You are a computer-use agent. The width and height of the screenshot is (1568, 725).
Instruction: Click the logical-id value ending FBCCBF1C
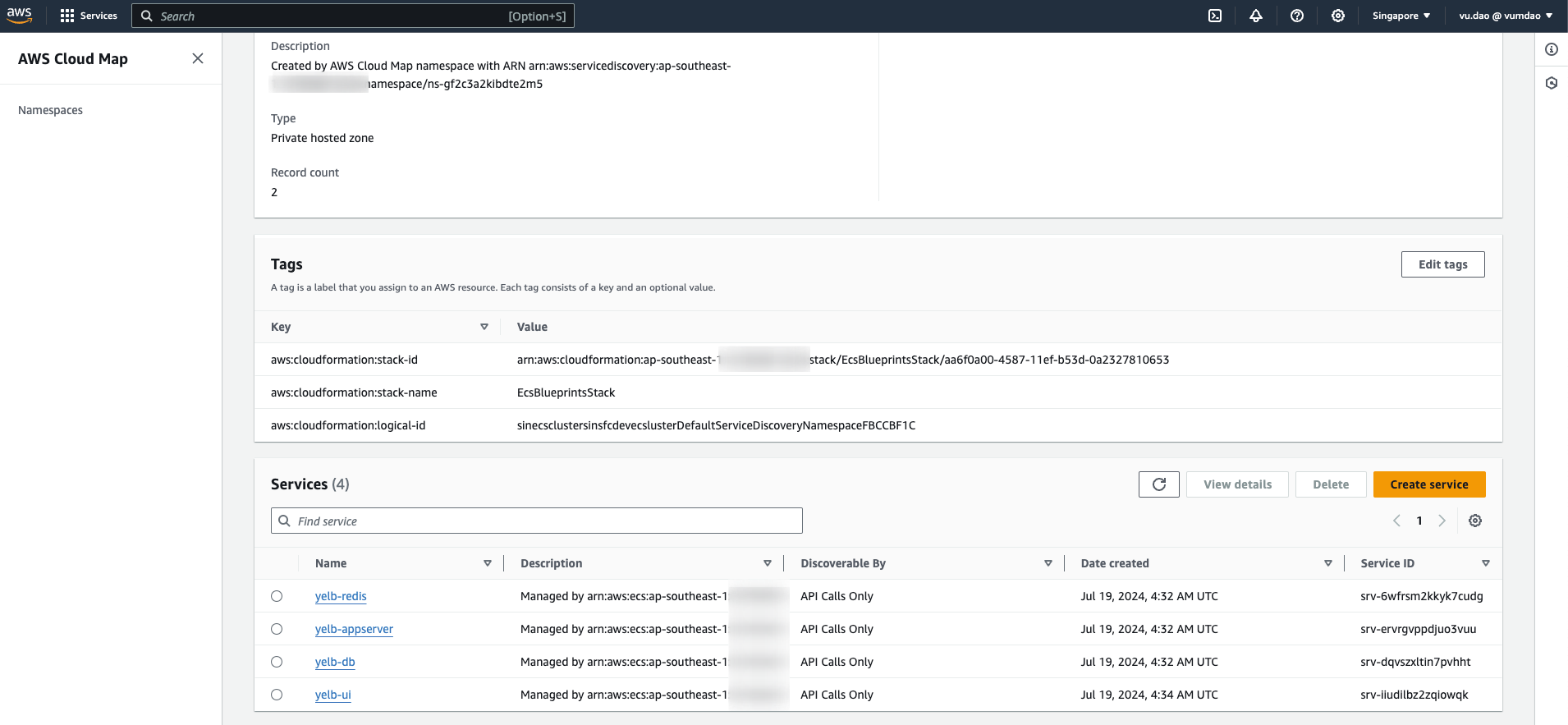point(716,425)
